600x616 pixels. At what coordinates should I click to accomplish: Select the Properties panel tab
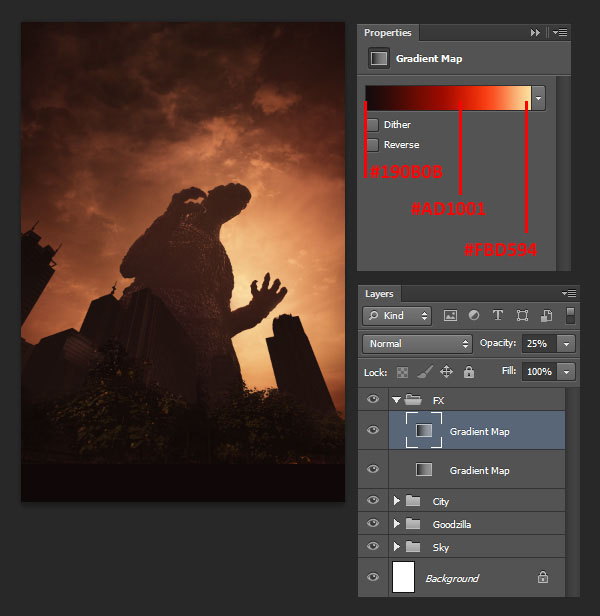(387, 33)
